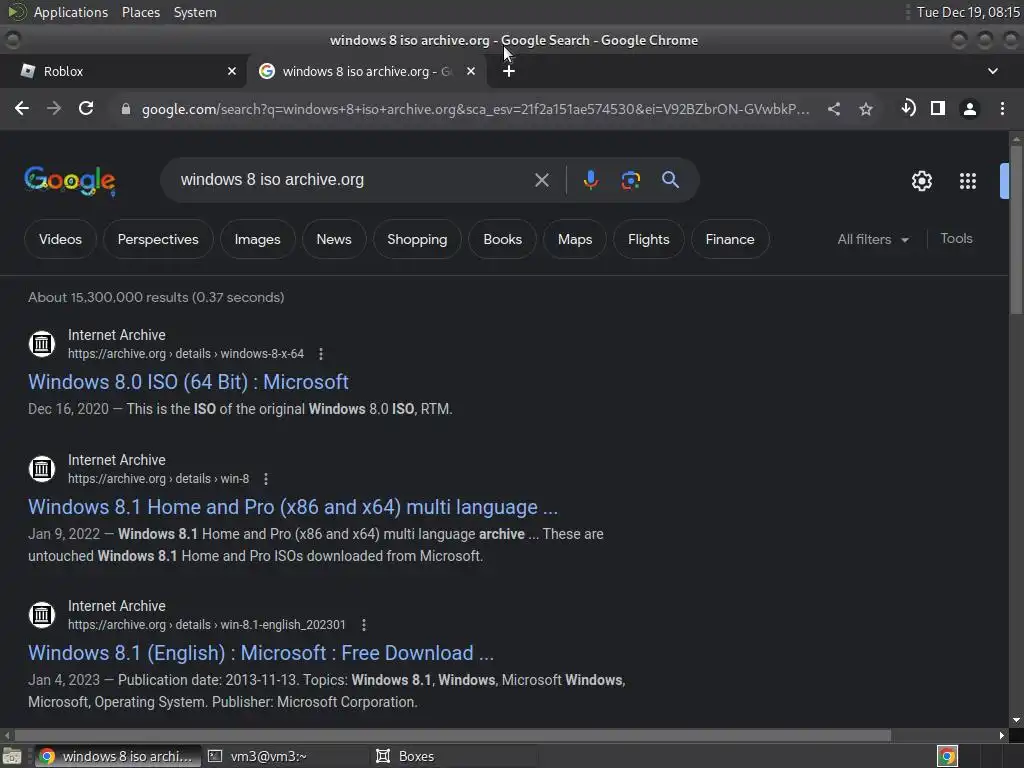Viewport: 1024px width, 768px height.
Task: Filter results by Flights
Action: pos(648,239)
